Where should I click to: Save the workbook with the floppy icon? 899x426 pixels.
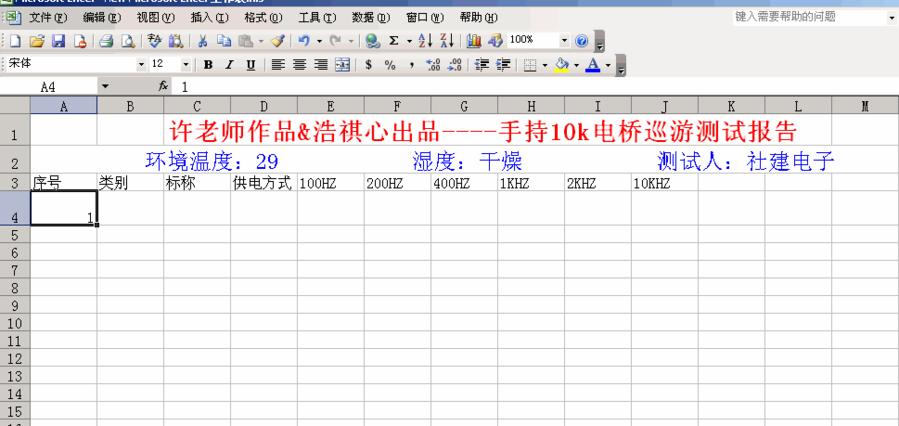tap(58, 41)
